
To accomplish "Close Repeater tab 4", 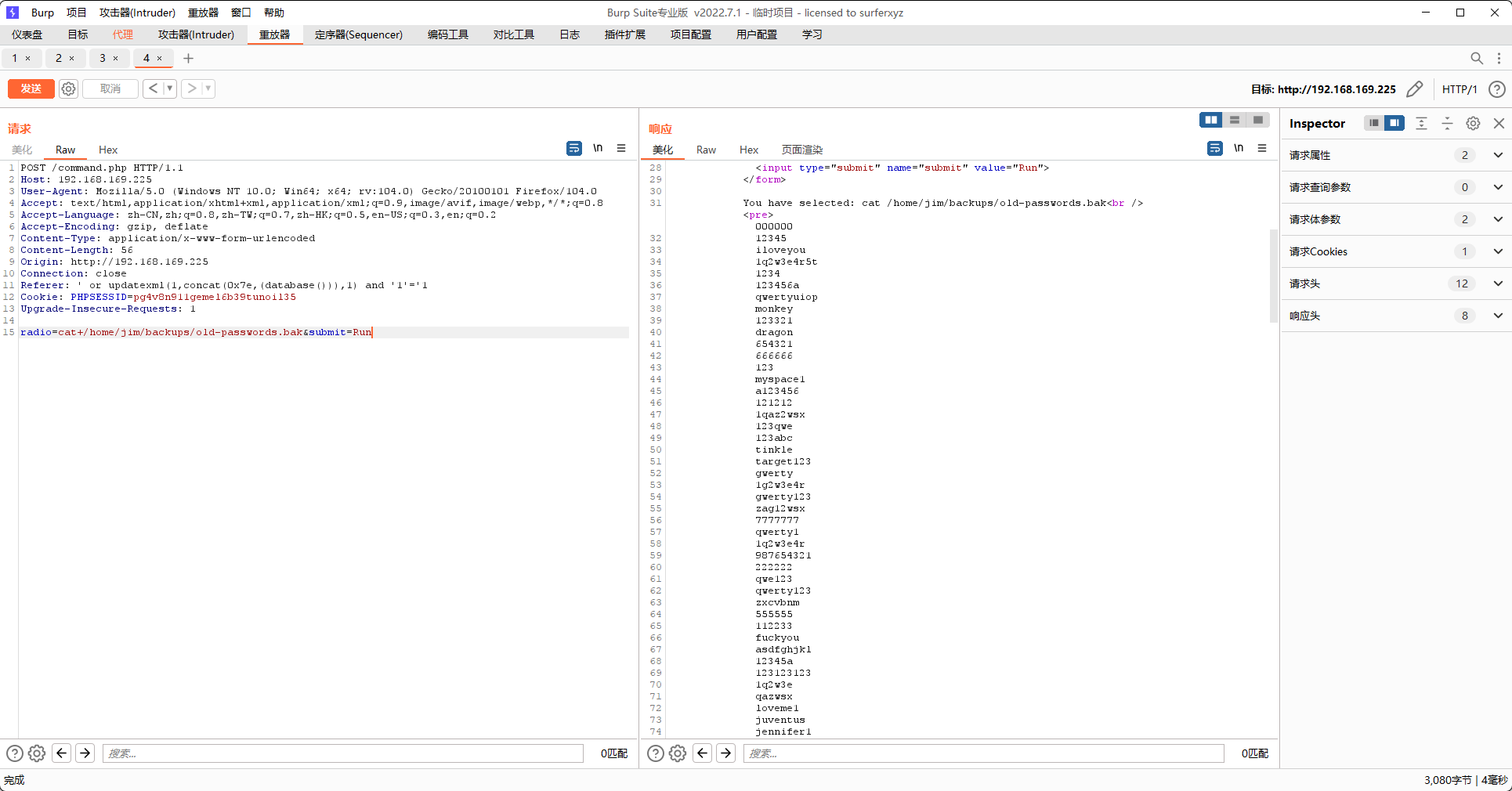I will [160, 59].
